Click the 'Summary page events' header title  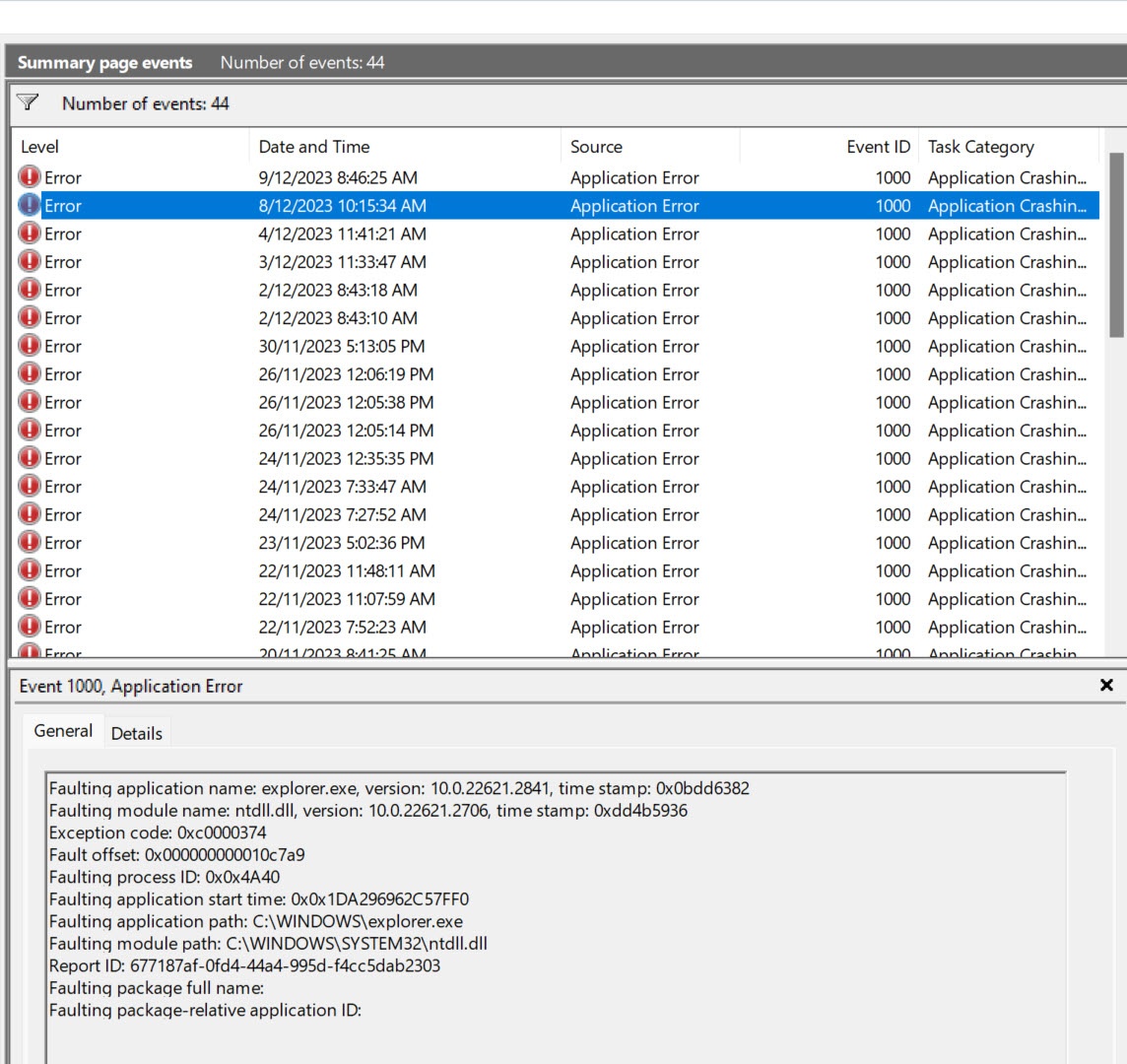tap(105, 62)
